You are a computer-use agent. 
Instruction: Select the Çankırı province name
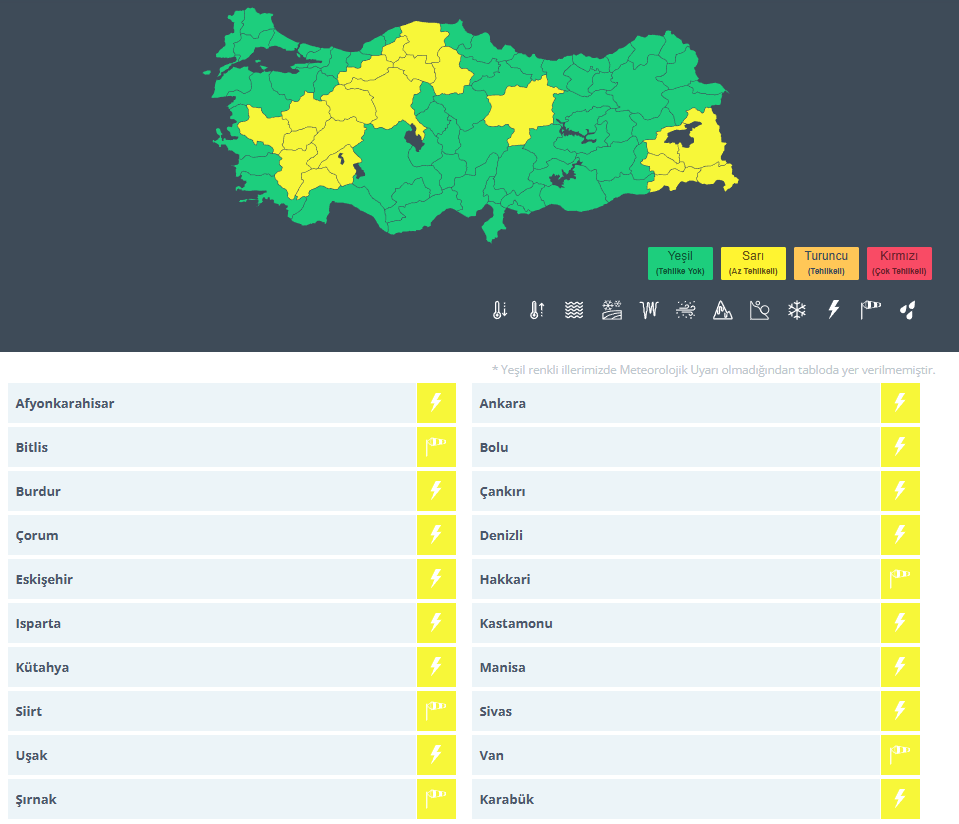click(x=503, y=491)
